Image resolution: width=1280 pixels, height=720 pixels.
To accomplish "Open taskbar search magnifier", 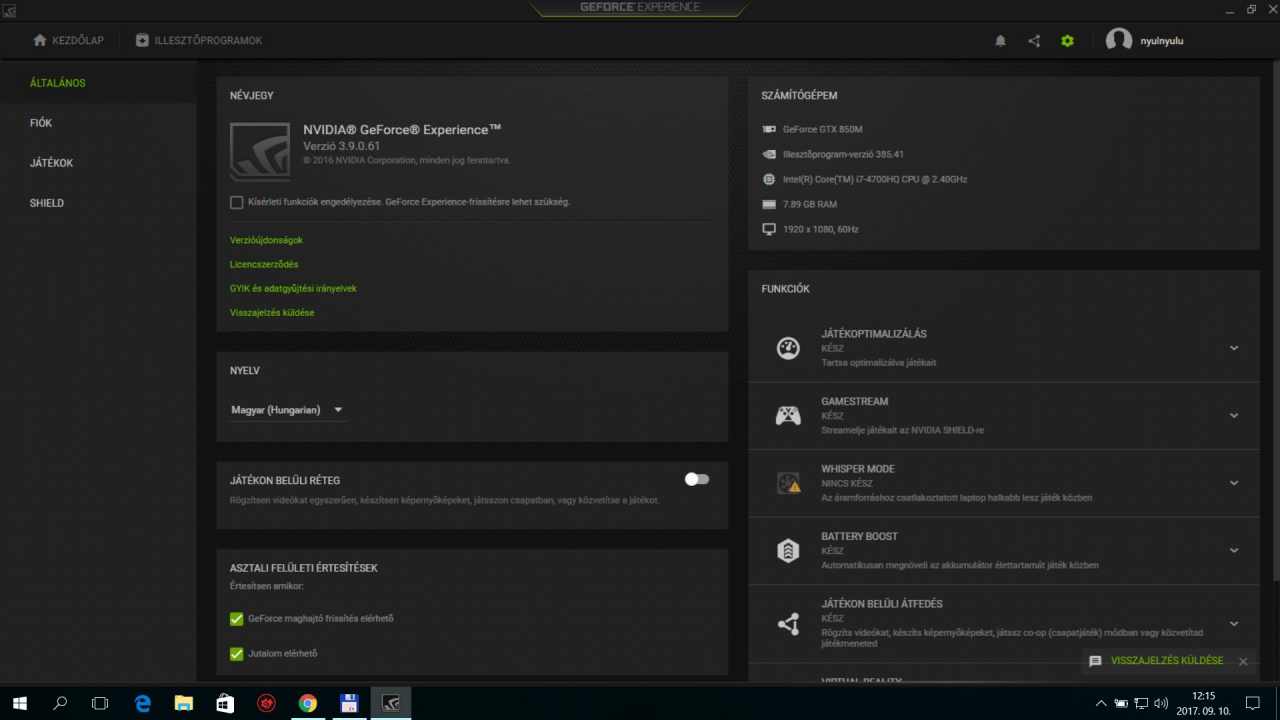I will (60, 703).
